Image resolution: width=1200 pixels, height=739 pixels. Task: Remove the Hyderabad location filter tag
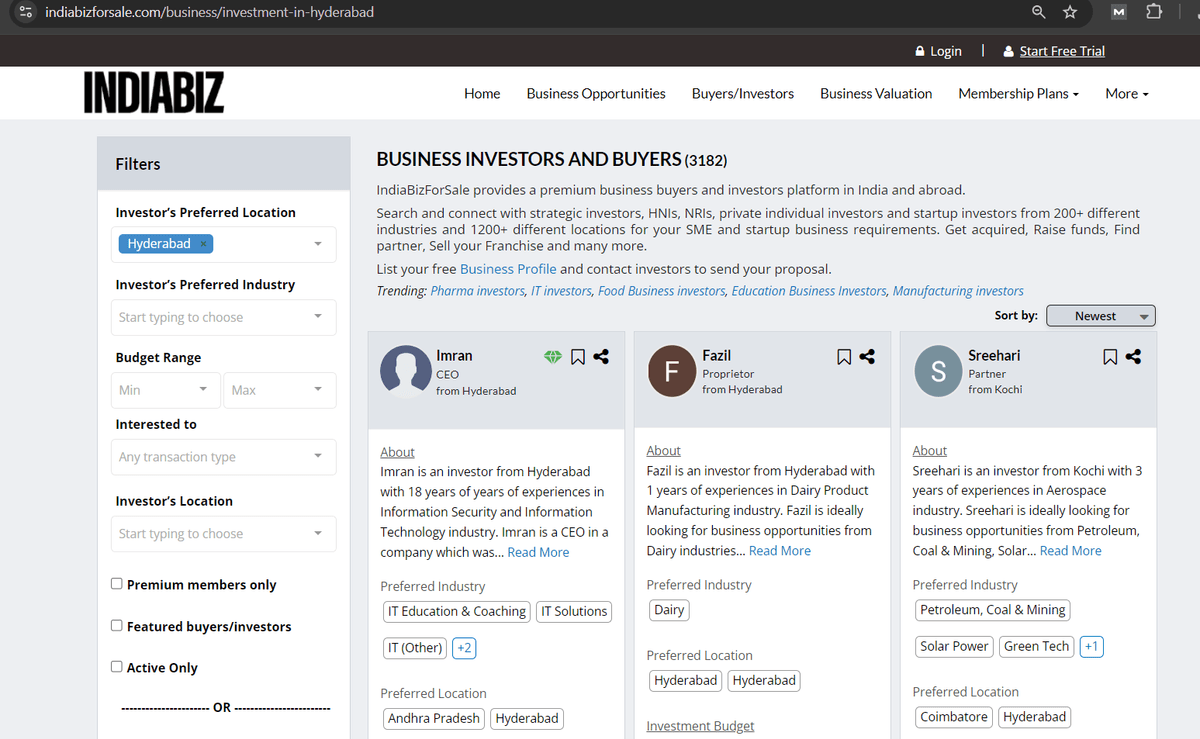[203, 244]
